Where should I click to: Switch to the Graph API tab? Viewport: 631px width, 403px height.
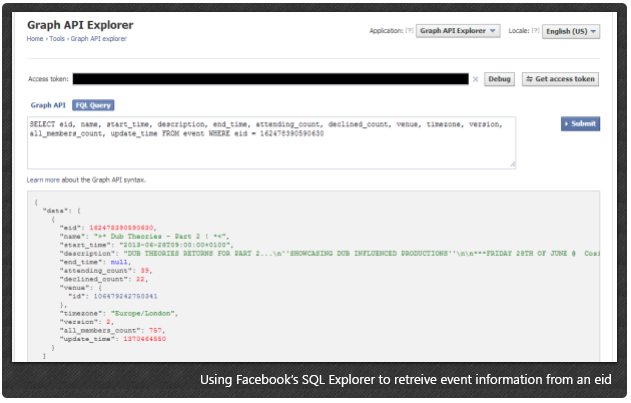click(48, 105)
